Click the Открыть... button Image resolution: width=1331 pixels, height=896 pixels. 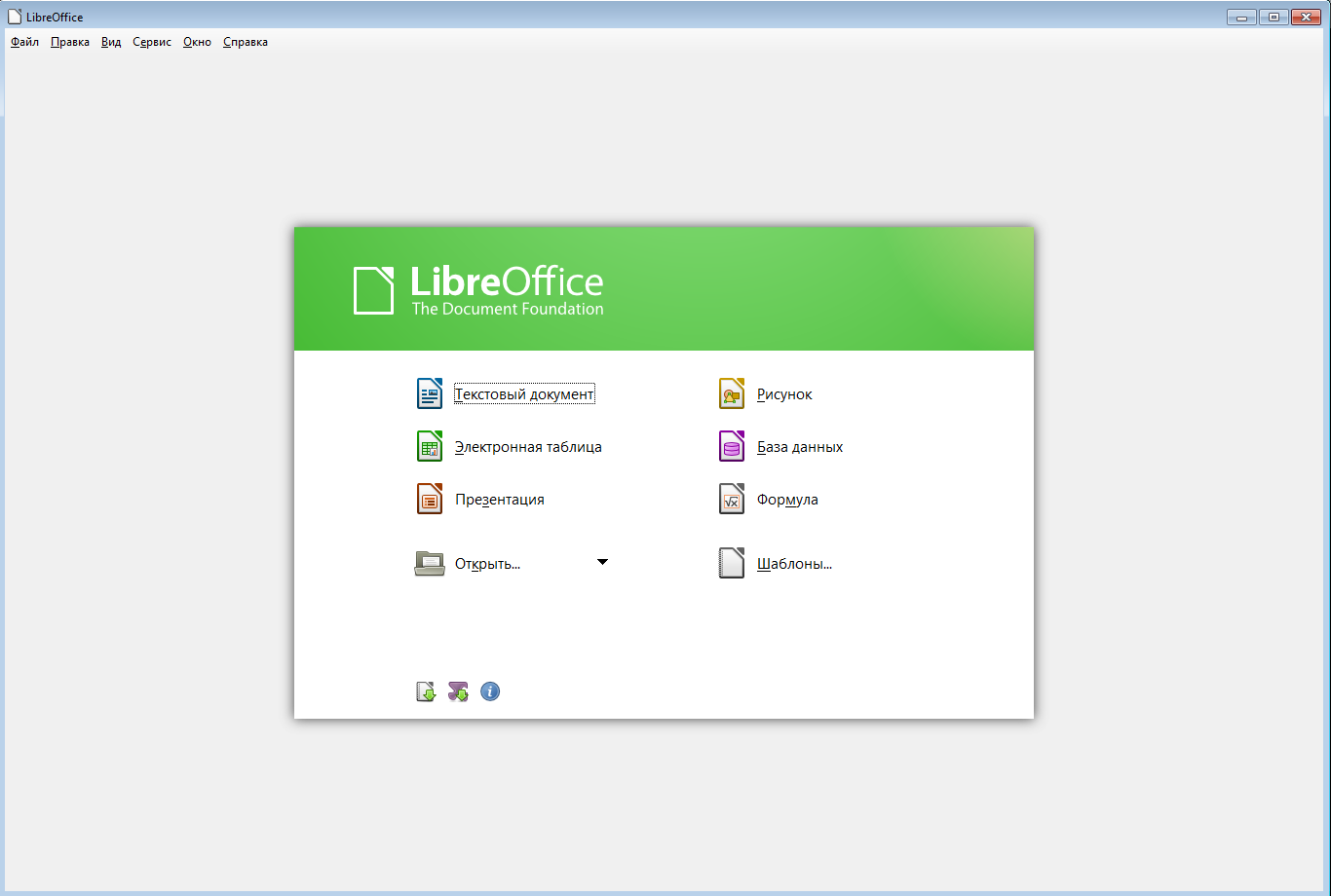click(x=469, y=564)
